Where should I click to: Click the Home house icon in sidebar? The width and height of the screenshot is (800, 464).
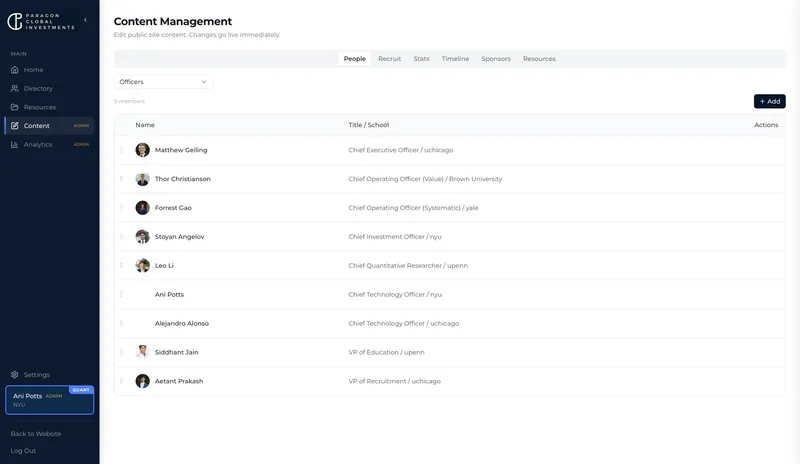[15, 70]
